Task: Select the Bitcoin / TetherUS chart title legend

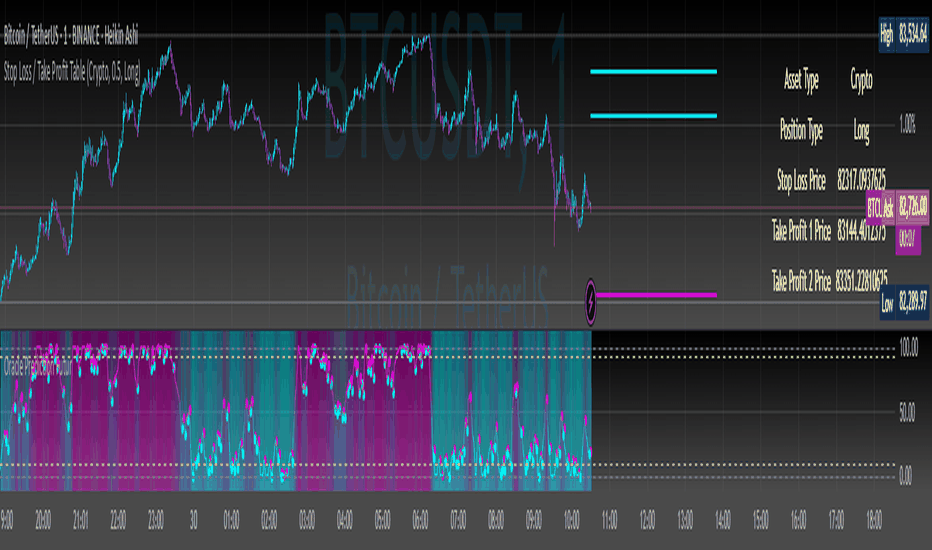Action: click(71, 37)
